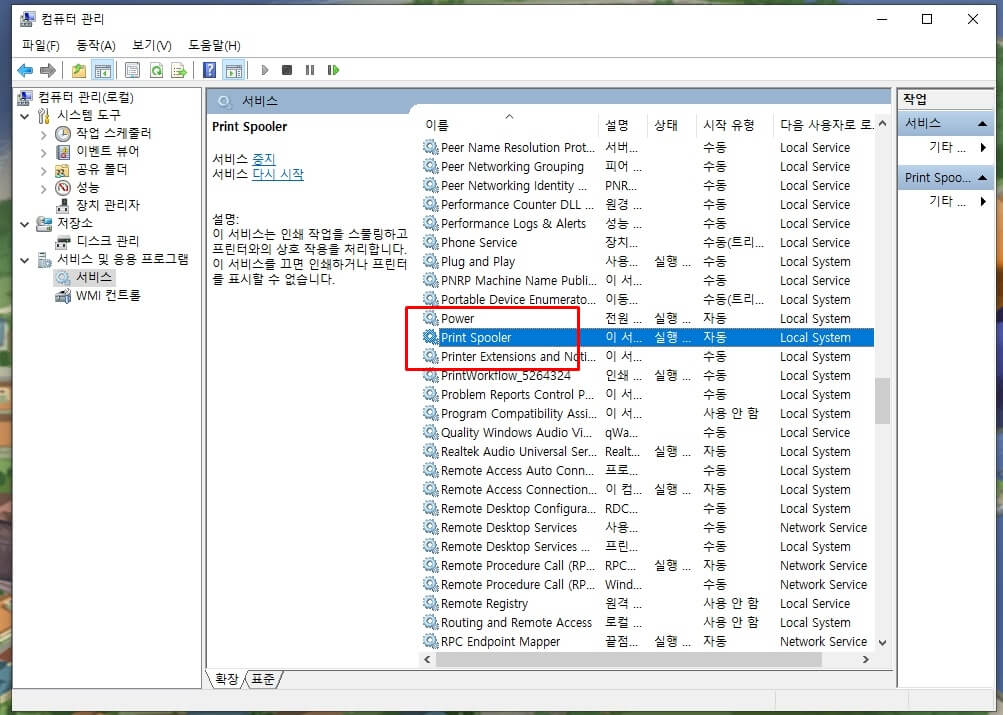Open 기타 submenu under Print Spoo... section
The width and height of the screenshot is (1003, 715).
(947, 201)
